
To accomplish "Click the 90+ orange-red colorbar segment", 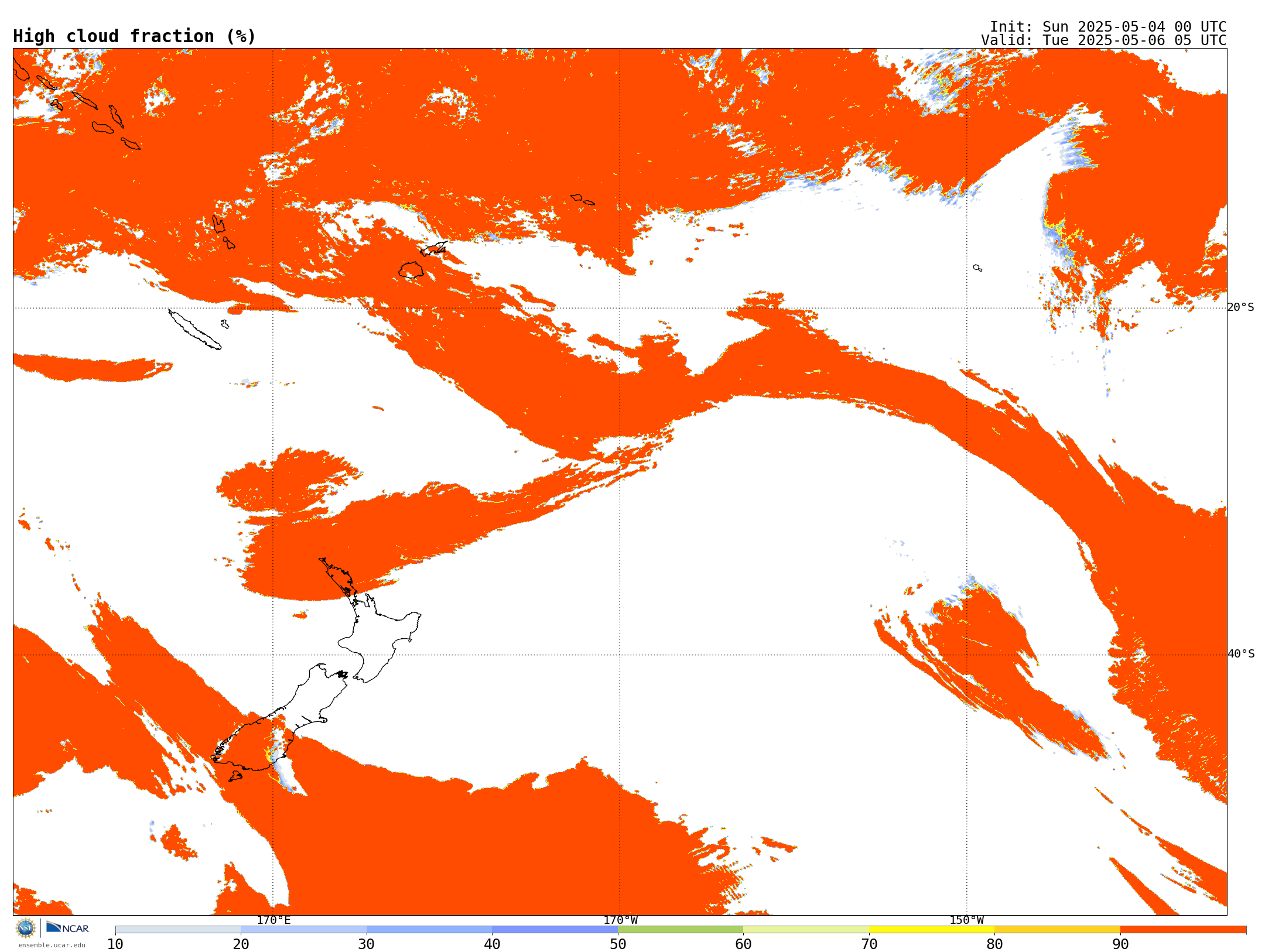I will [x=1183, y=930].
